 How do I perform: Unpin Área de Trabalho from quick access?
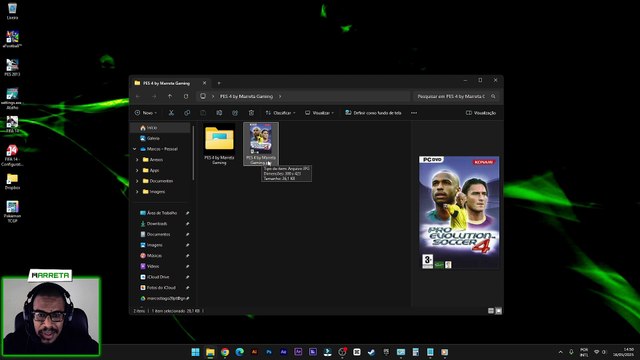coord(187,213)
